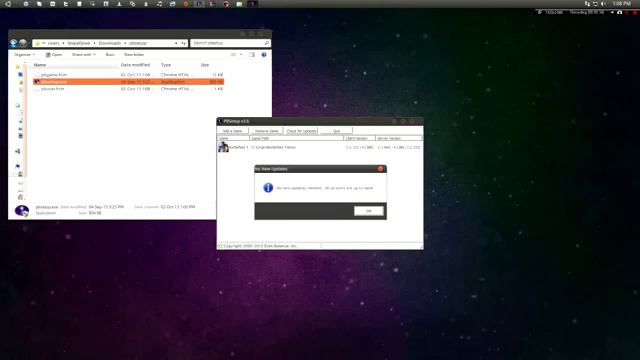Viewport: 640px width, 360px height.
Task: Click Downloads in the Explorer address bar
Action: (x=110, y=43)
